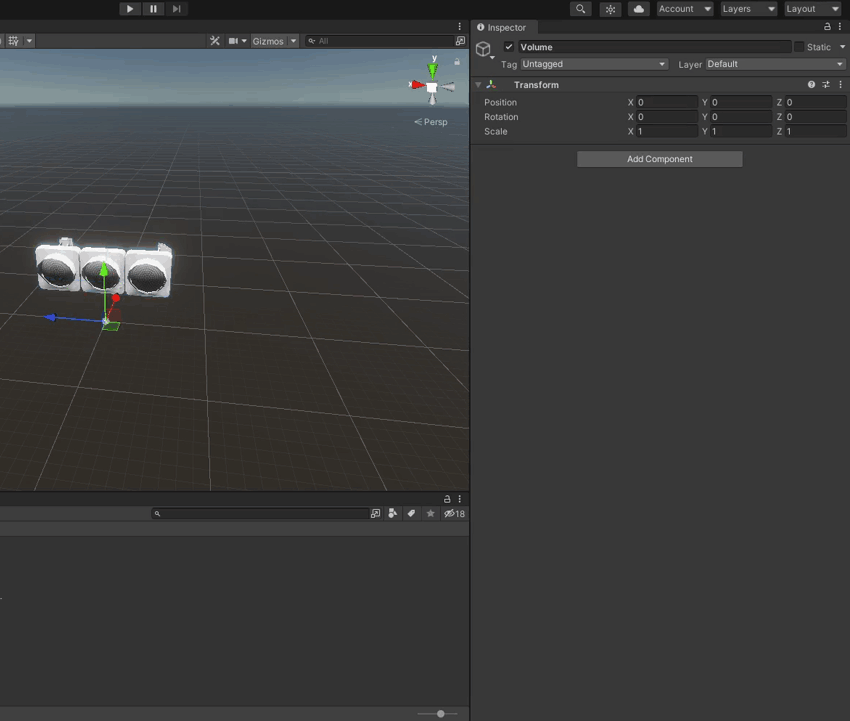Click the Add Component button
Screen dimensions: 850x721
point(659,158)
